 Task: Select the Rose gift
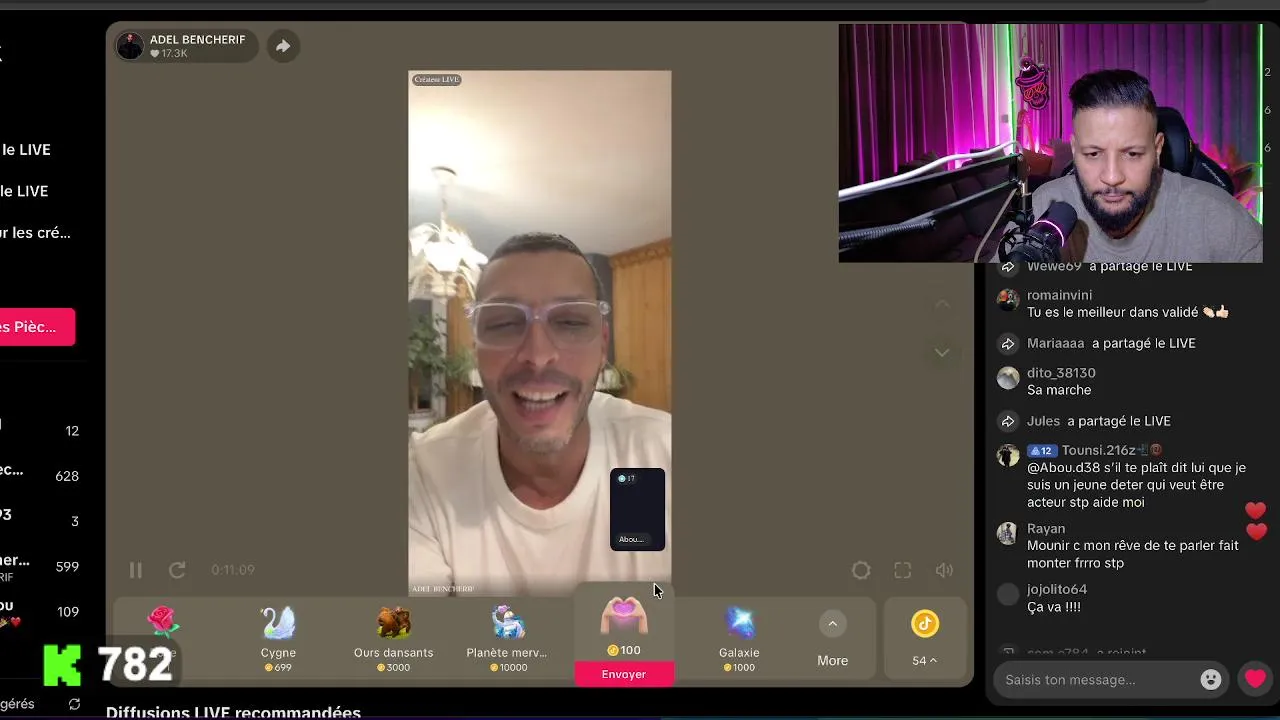point(162,636)
